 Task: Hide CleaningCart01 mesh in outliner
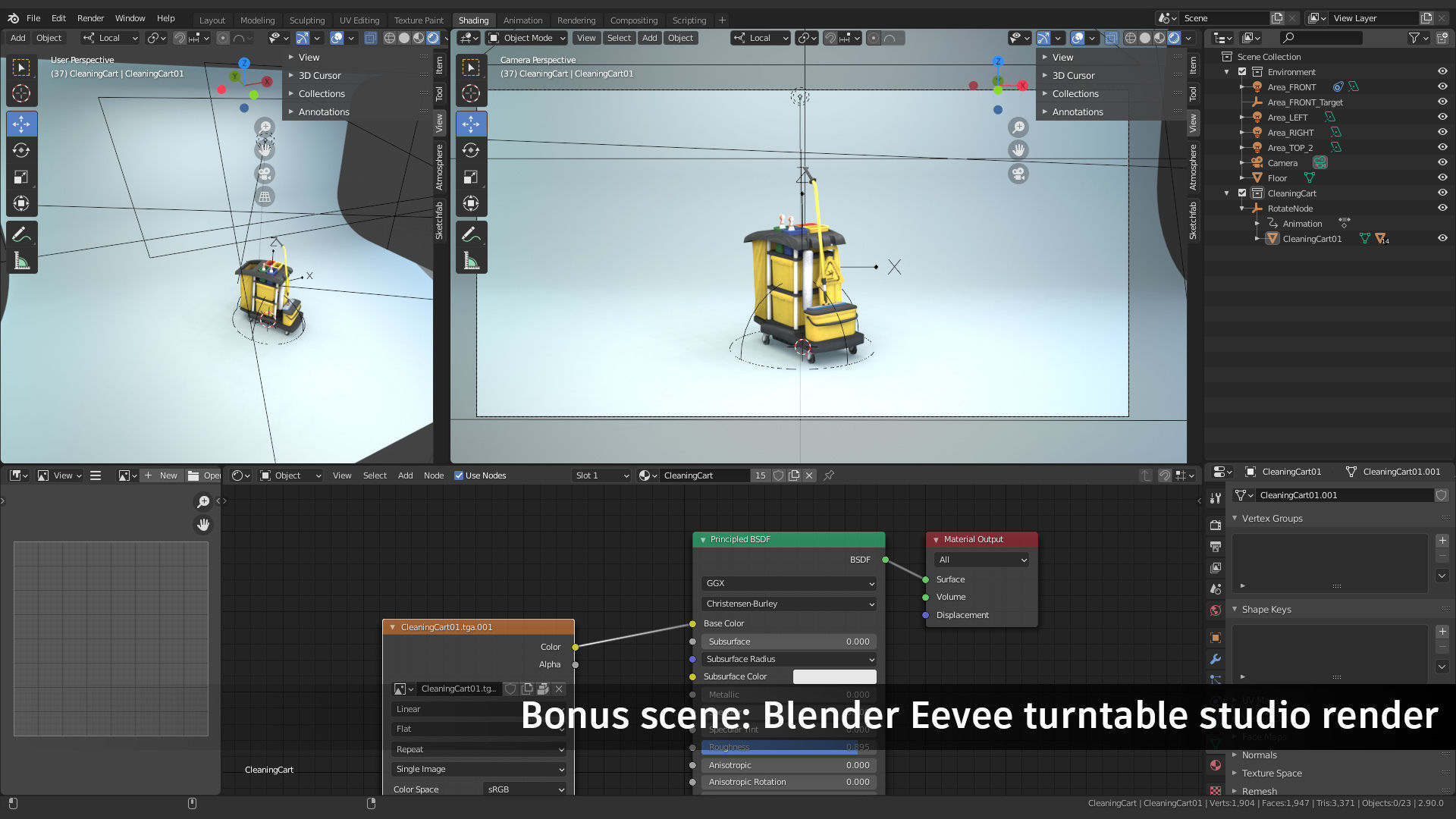[1442, 238]
